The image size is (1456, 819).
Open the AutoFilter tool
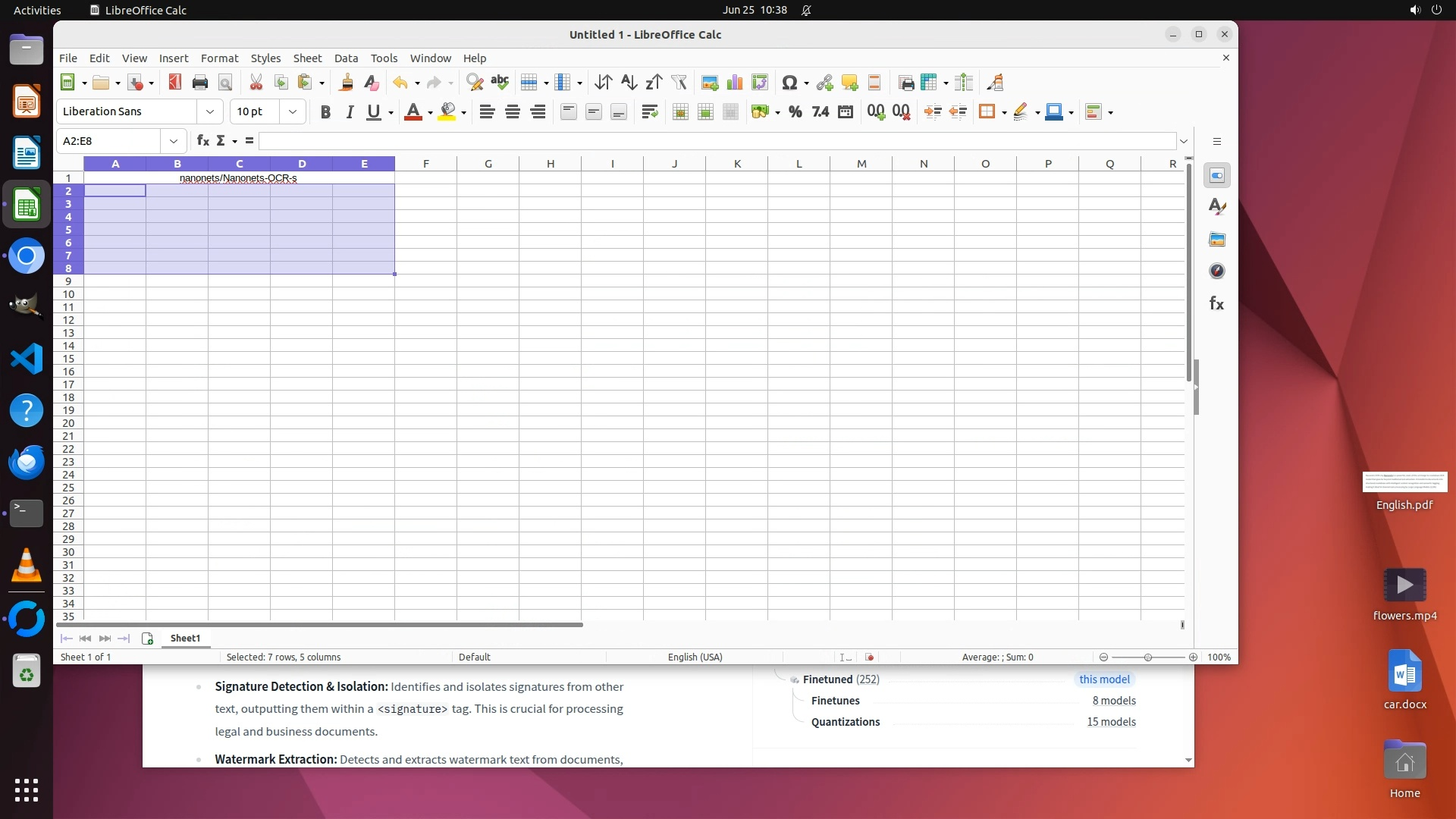pos(679,83)
